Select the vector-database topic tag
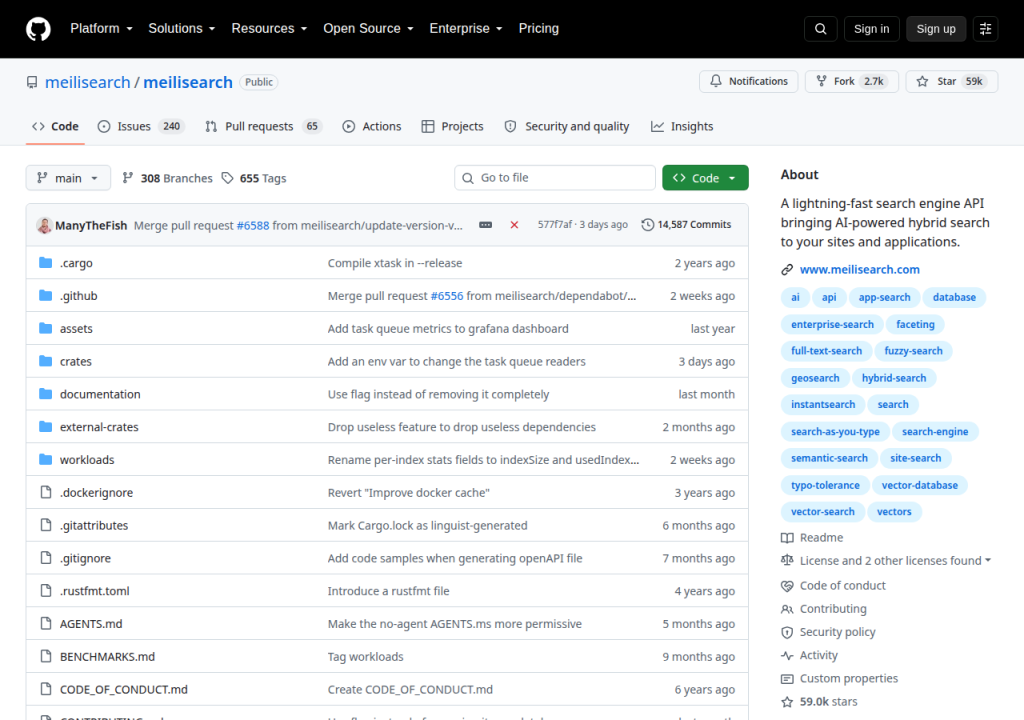Image resolution: width=1024 pixels, height=720 pixels. (920, 485)
